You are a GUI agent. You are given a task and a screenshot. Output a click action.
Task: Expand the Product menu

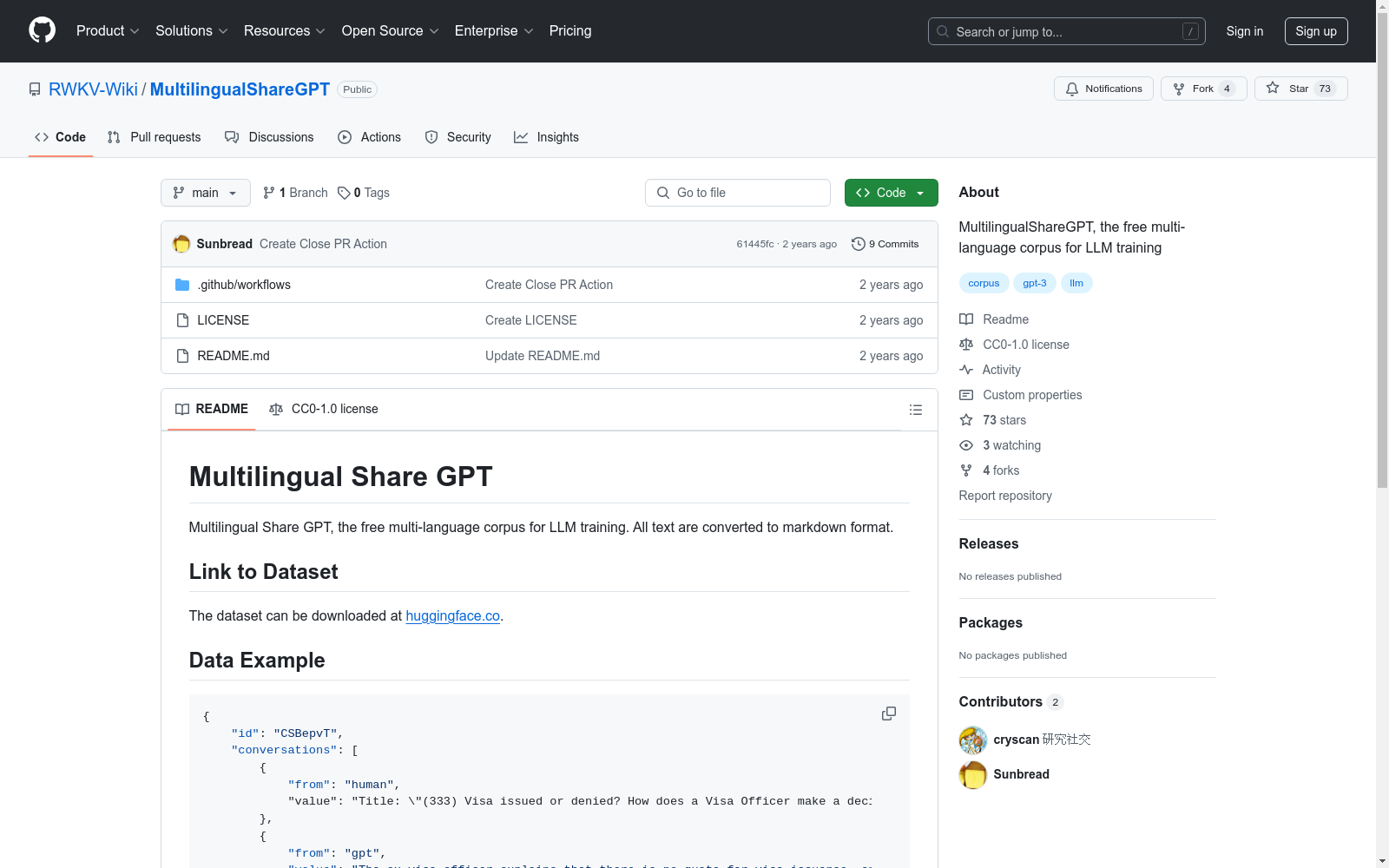click(108, 31)
